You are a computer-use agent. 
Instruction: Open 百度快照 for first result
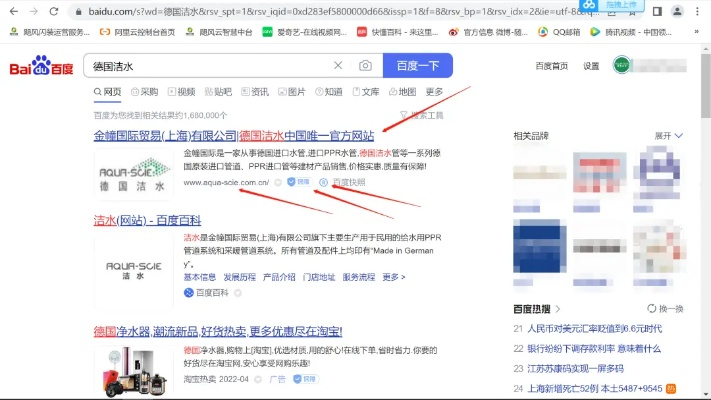pyautogui.click(x=342, y=182)
